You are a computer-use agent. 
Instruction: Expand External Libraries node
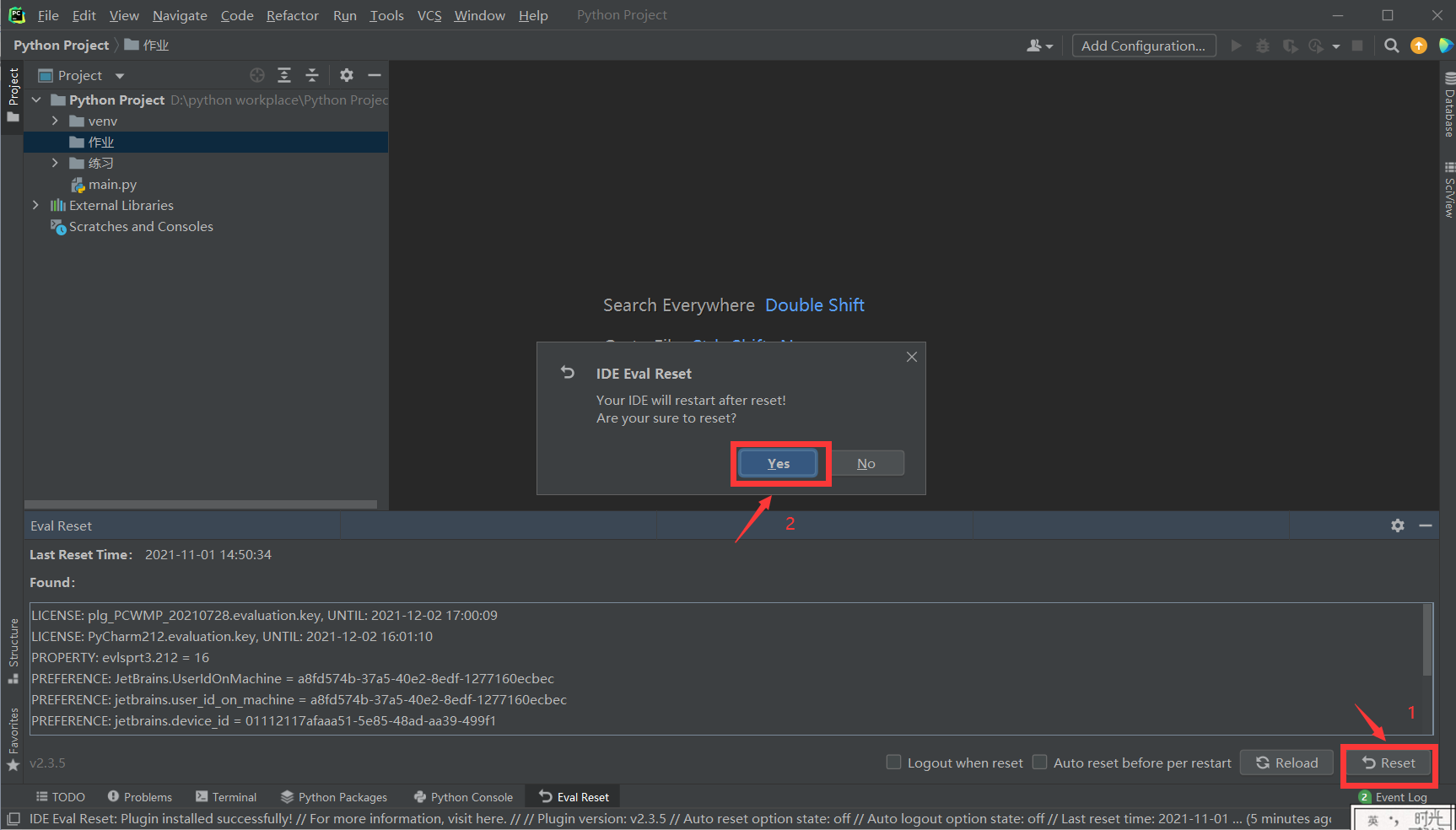click(x=35, y=205)
